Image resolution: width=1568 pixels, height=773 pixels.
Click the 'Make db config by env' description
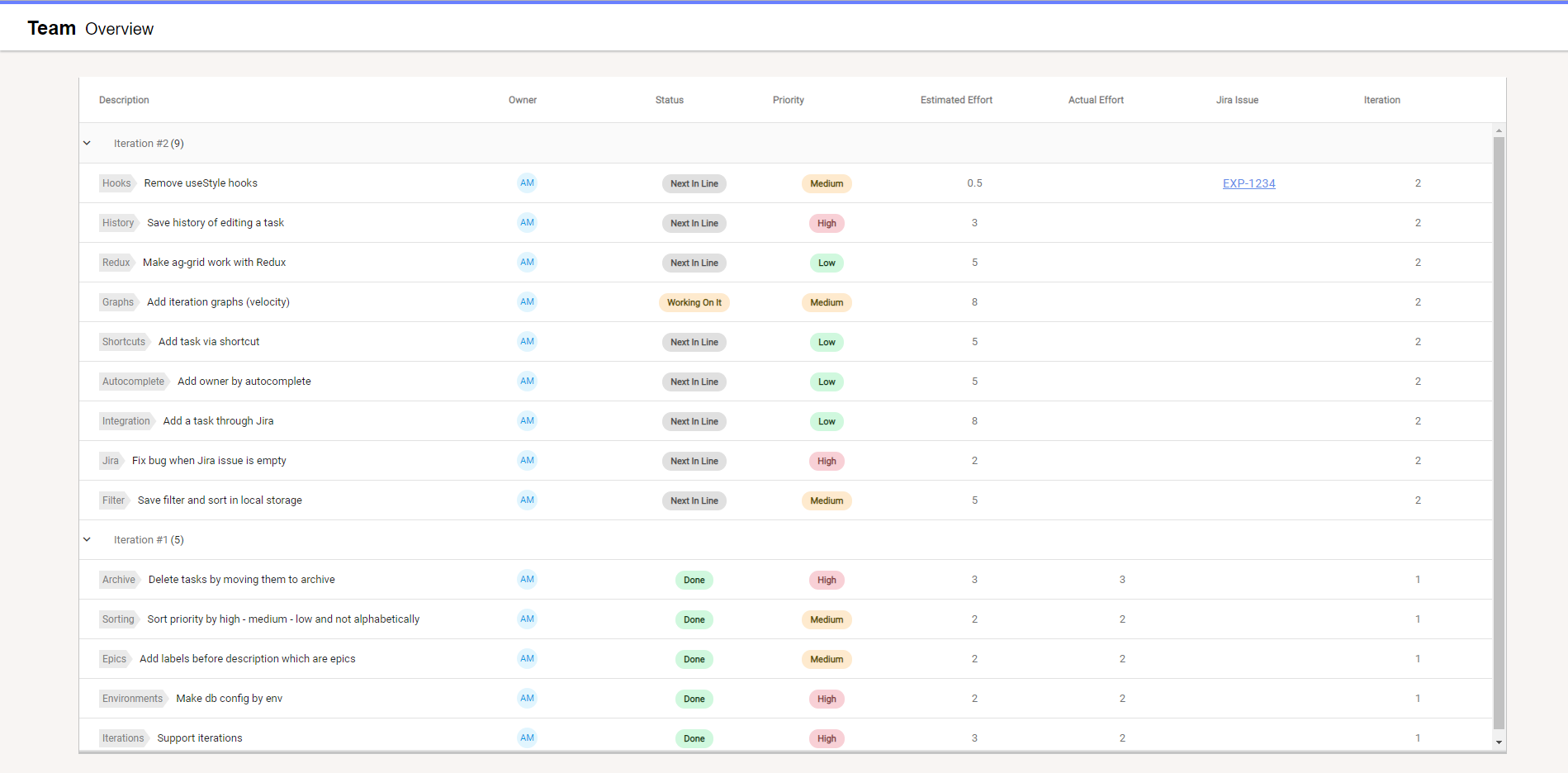[x=229, y=699]
